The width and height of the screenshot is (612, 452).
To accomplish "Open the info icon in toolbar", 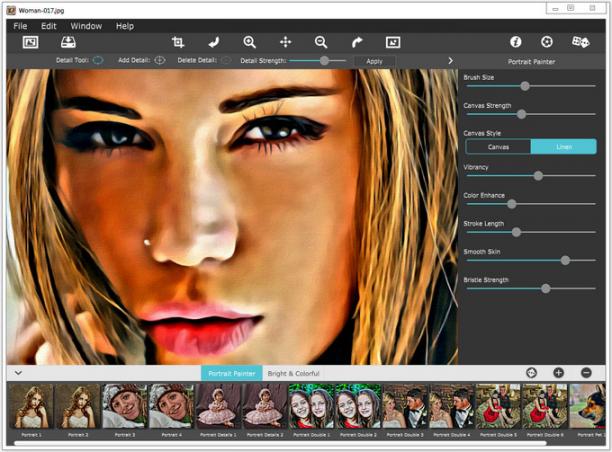I will [516, 42].
